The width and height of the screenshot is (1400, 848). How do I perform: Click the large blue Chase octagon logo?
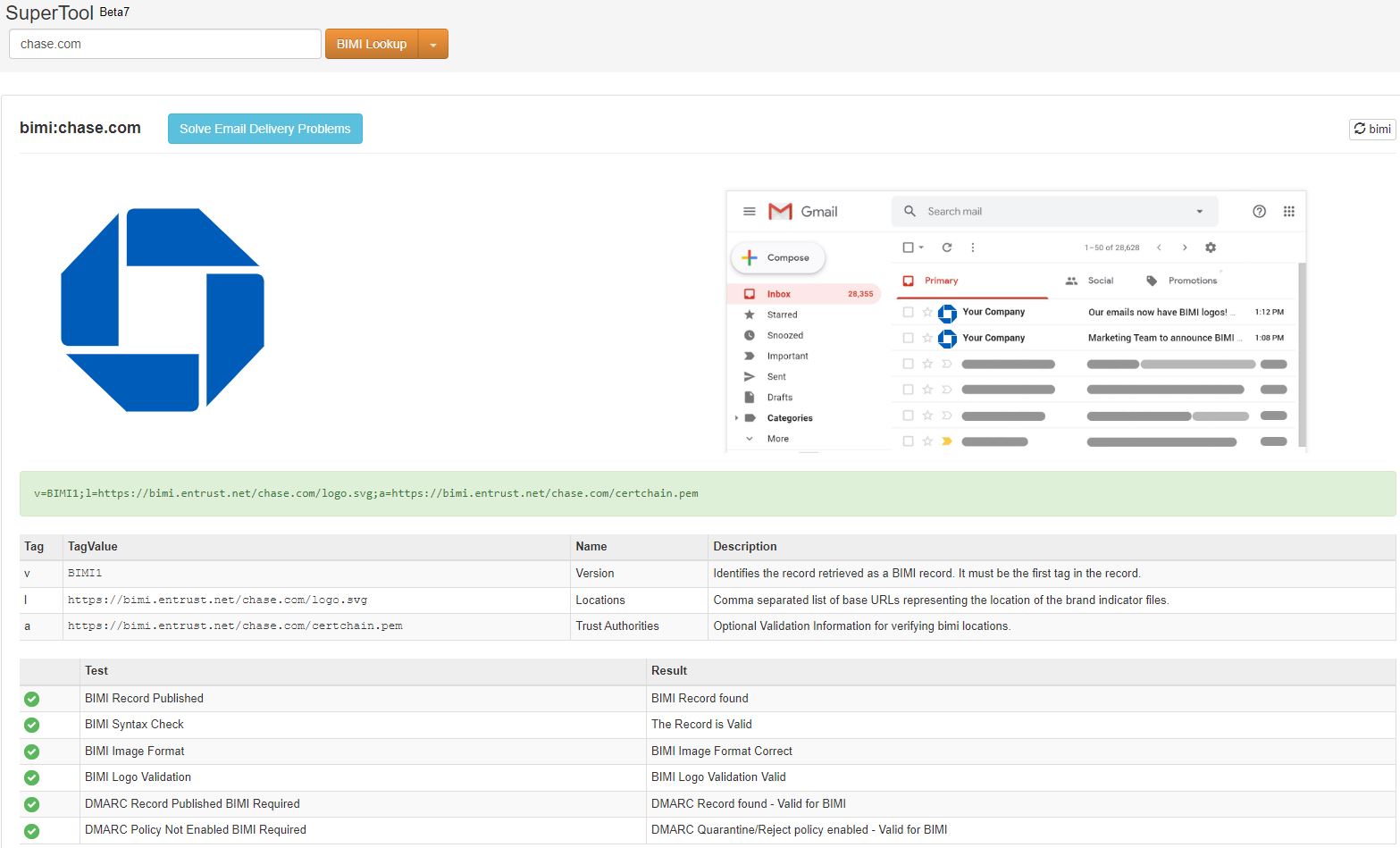[163, 310]
